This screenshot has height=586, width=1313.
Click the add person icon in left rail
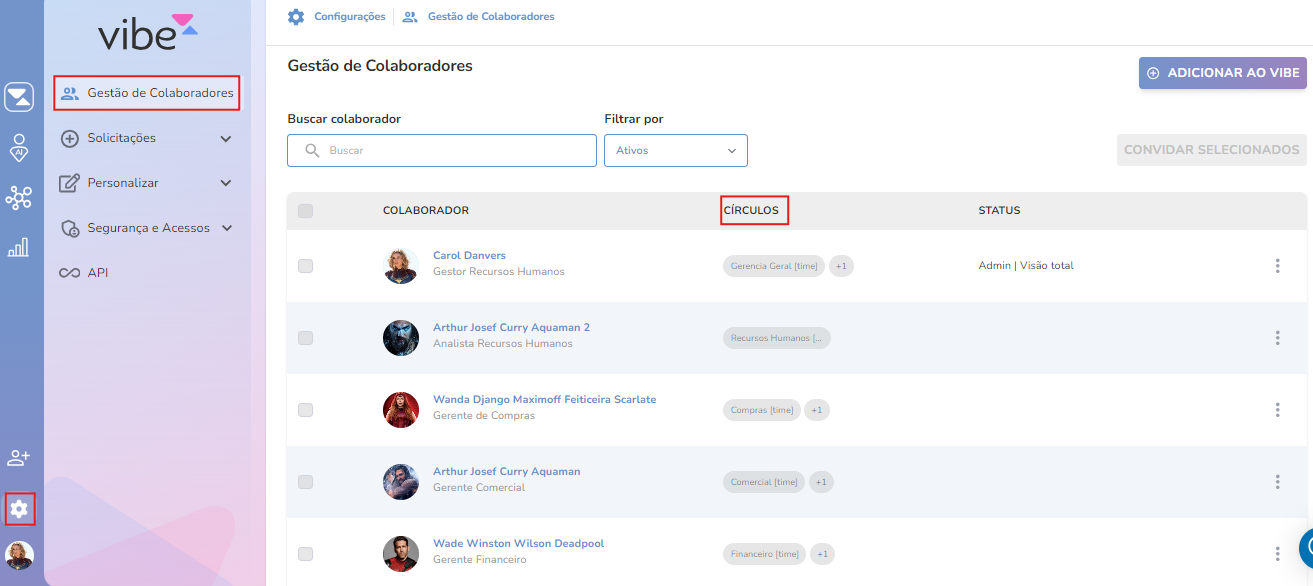[18, 458]
